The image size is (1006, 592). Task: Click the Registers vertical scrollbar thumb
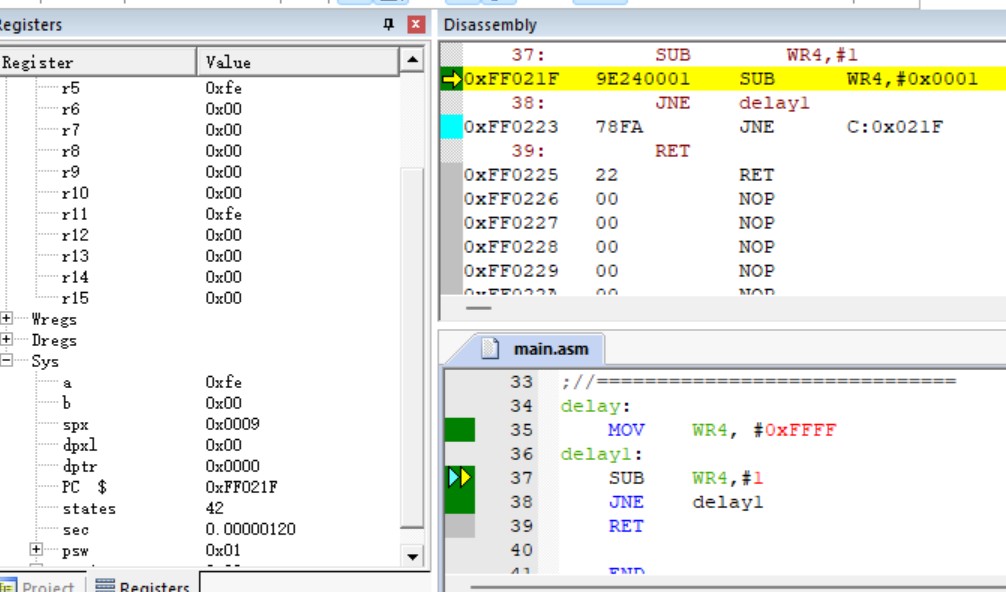(412, 348)
